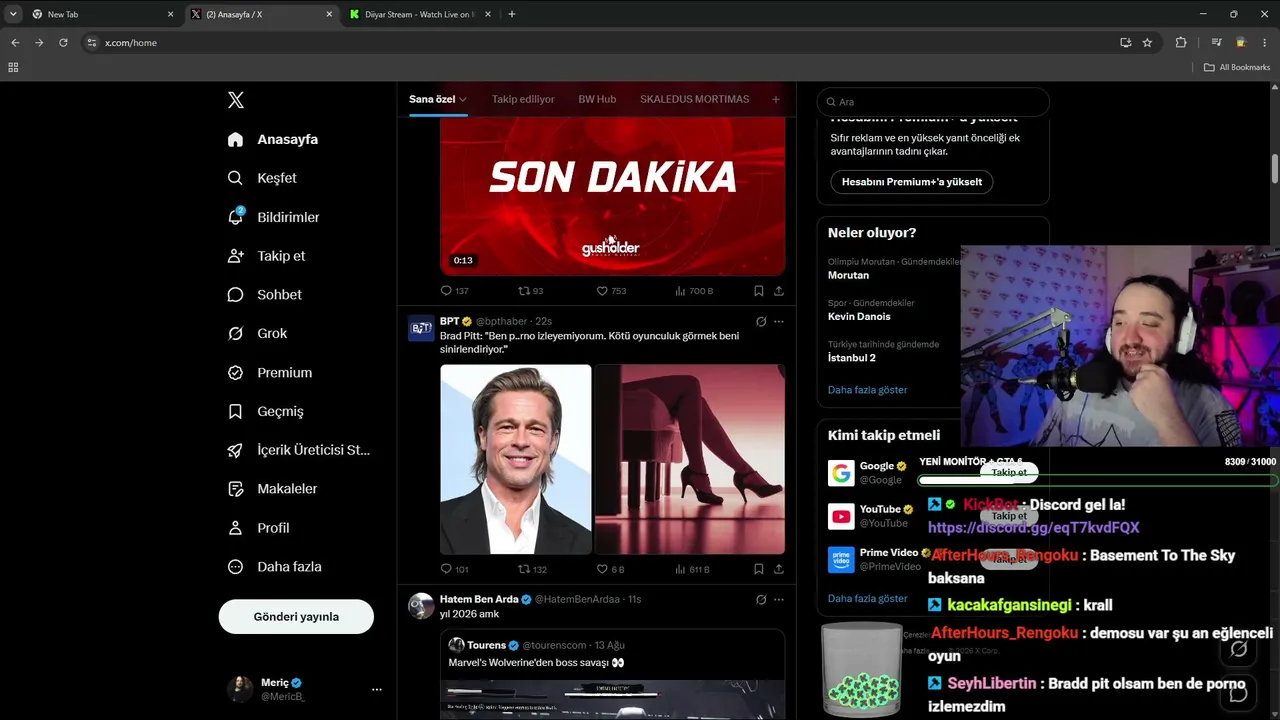Open a new browser tab with plus
The width and height of the screenshot is (1280, 720).
click(512, 14)
